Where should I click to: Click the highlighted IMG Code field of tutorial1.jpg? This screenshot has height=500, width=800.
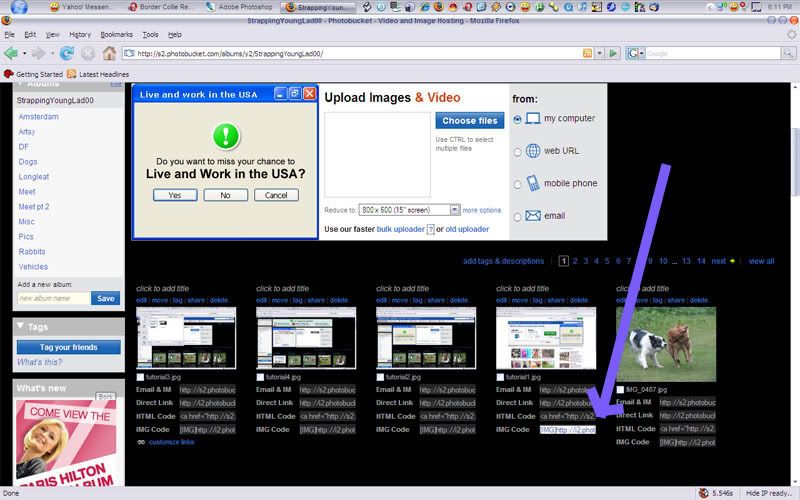pos(567,430)
